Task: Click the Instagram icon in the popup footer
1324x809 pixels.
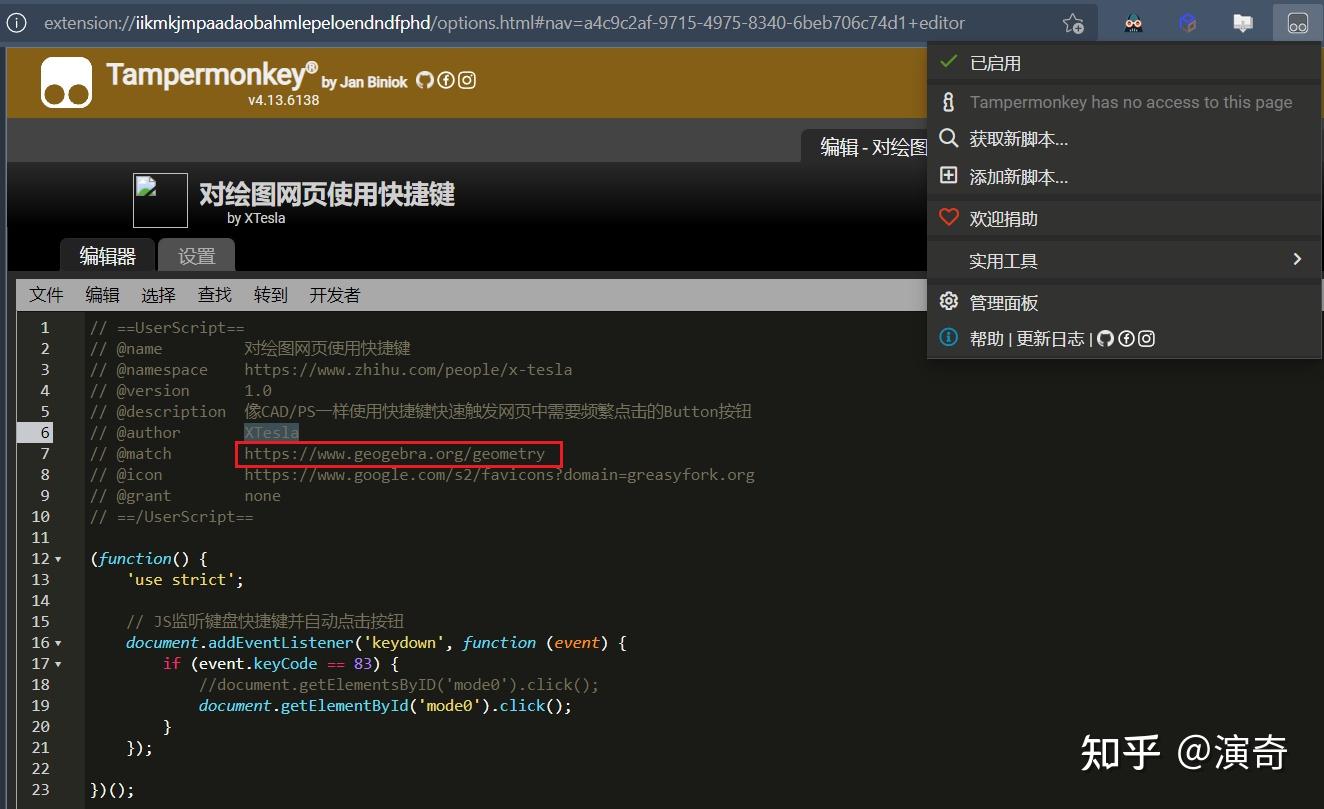Action: 1147,339
